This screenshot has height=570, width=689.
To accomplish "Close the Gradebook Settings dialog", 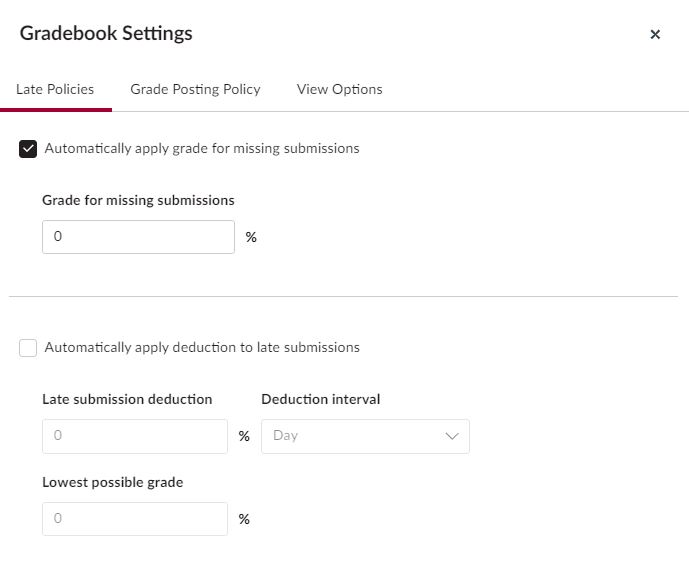I will [655, 34].
